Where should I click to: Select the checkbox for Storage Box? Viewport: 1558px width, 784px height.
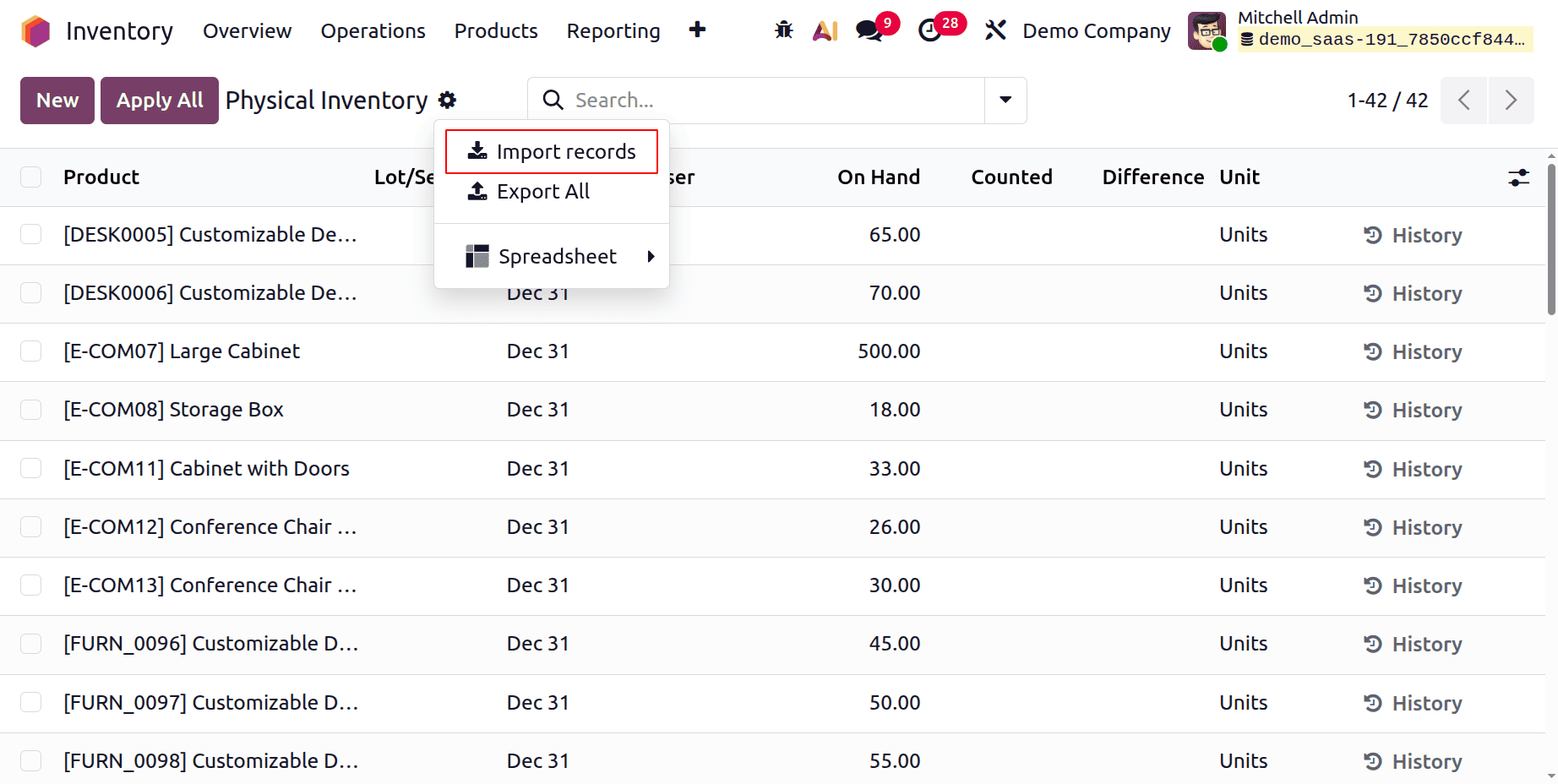pos(31,409)
